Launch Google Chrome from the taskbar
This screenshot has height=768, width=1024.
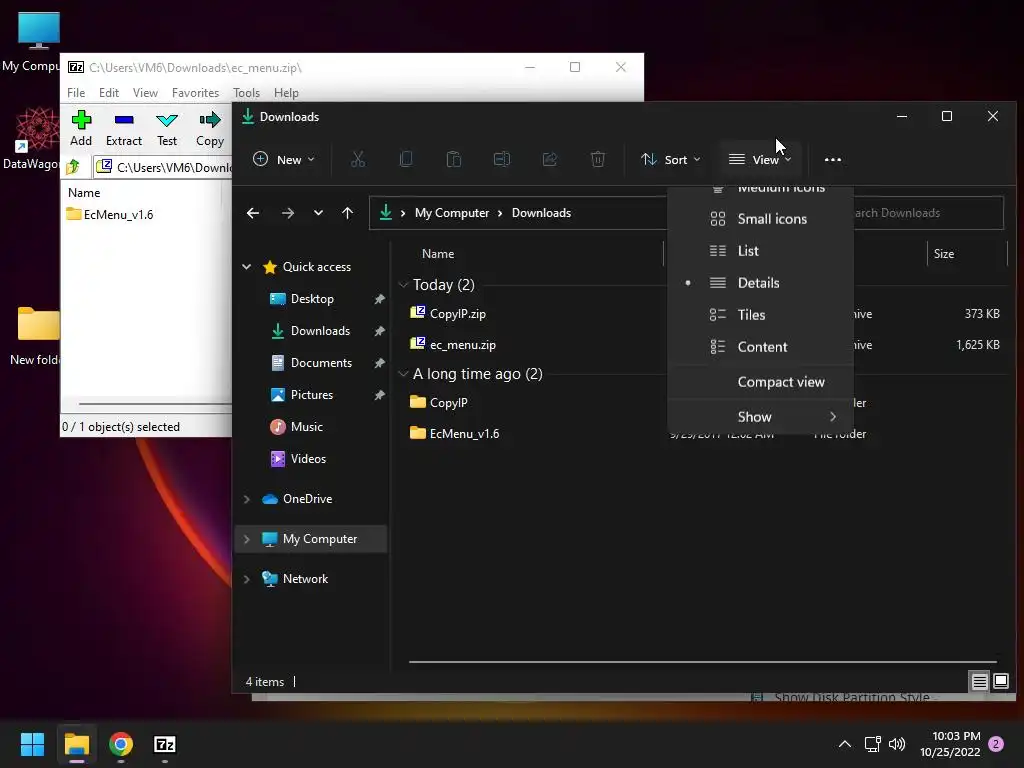coord(121,744)
